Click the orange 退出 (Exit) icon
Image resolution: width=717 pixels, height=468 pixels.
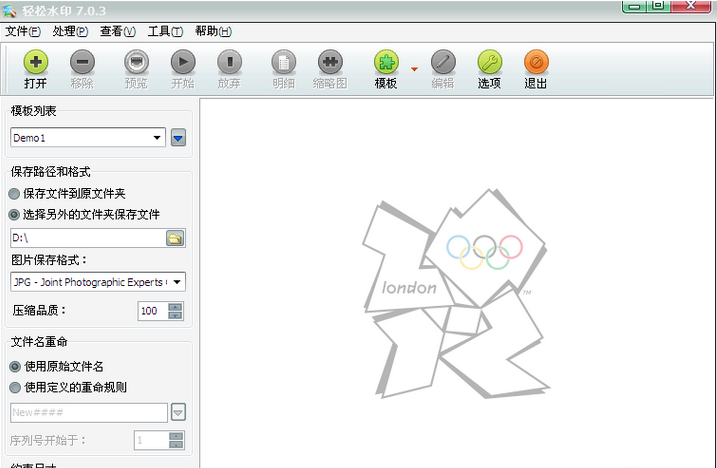pos(536,62)
